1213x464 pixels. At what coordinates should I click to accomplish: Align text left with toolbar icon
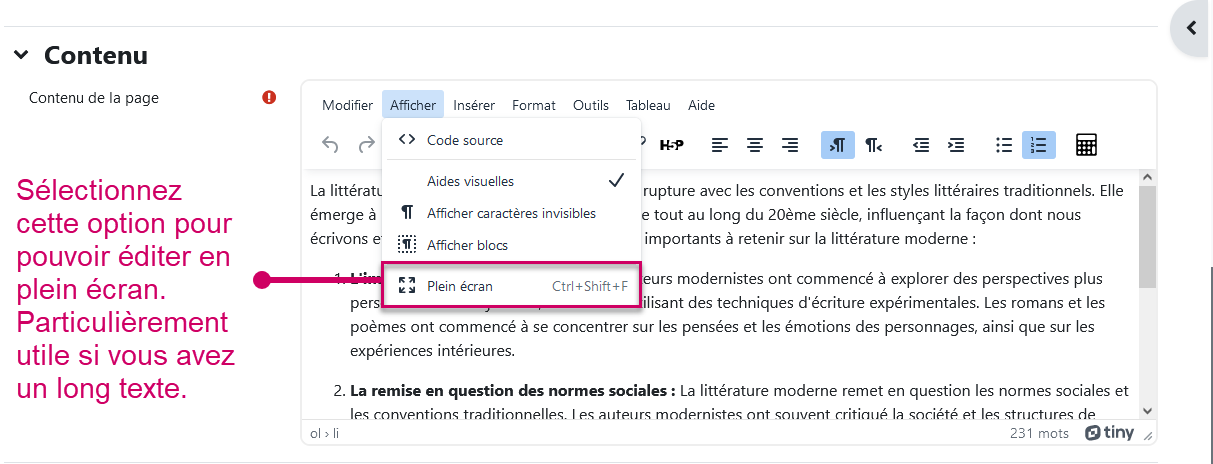(720, 145)
